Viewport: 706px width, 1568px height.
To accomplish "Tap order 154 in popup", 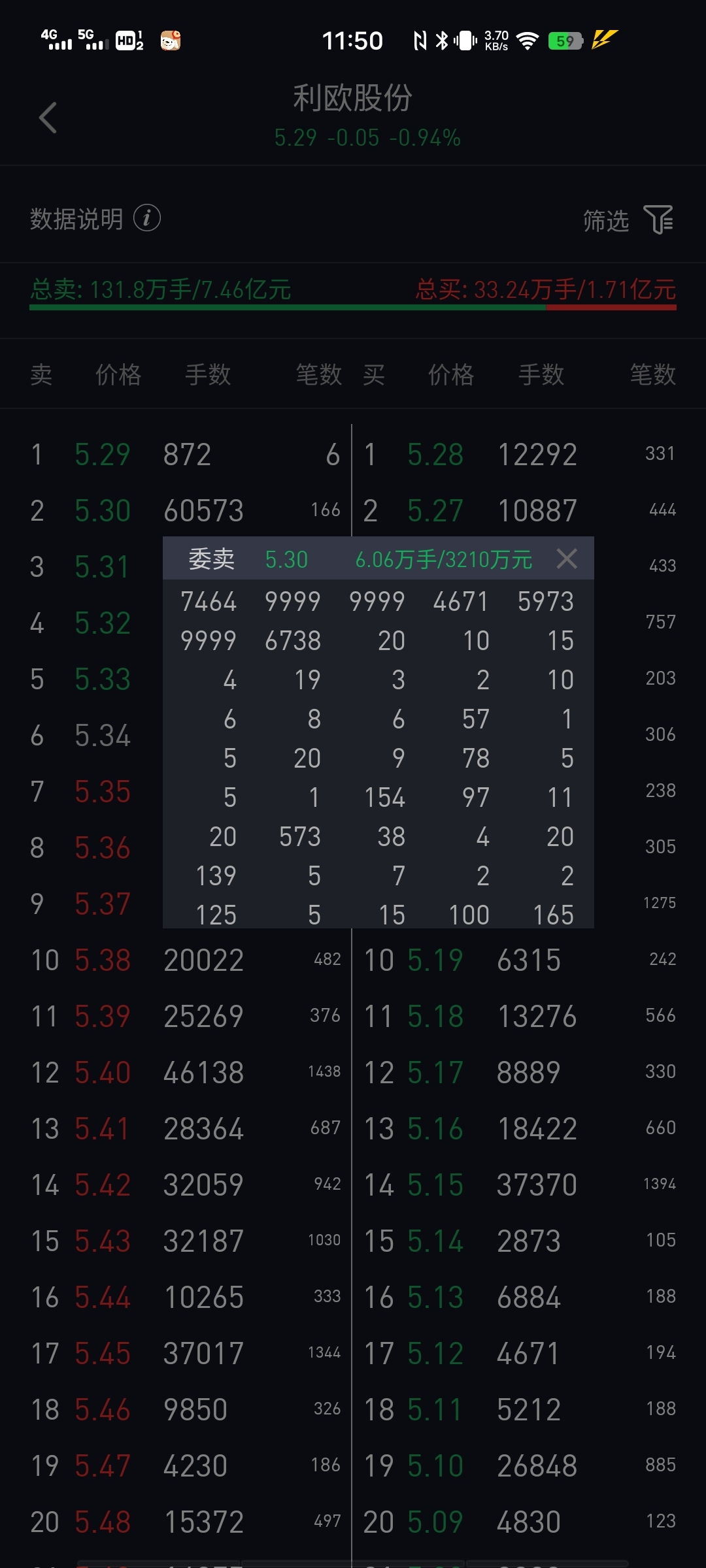I will (385, 798).
